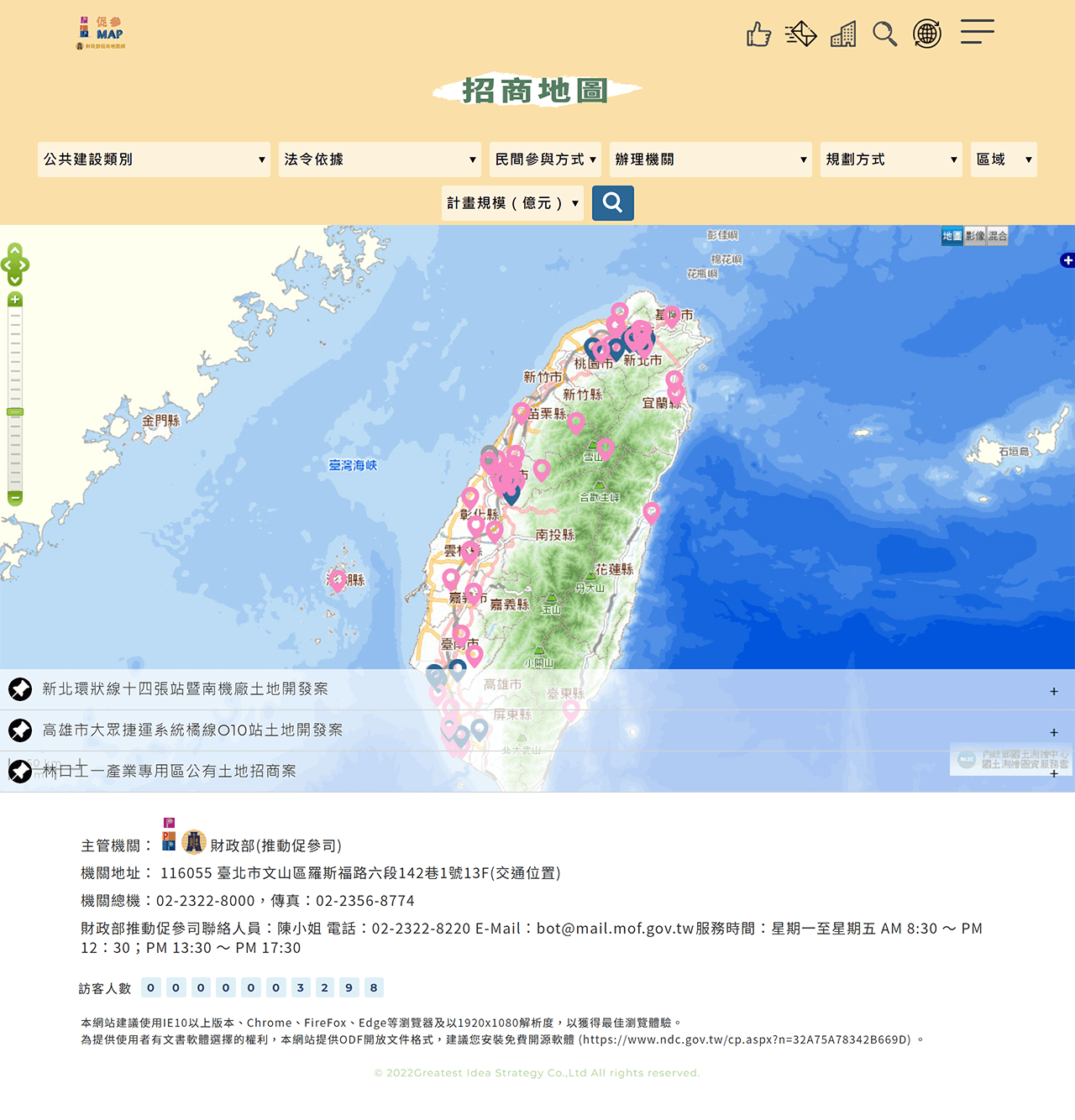1075x1120 pixels.
Task: Click the Ministry of Finance emblem
Action: [x=194, y=841]
